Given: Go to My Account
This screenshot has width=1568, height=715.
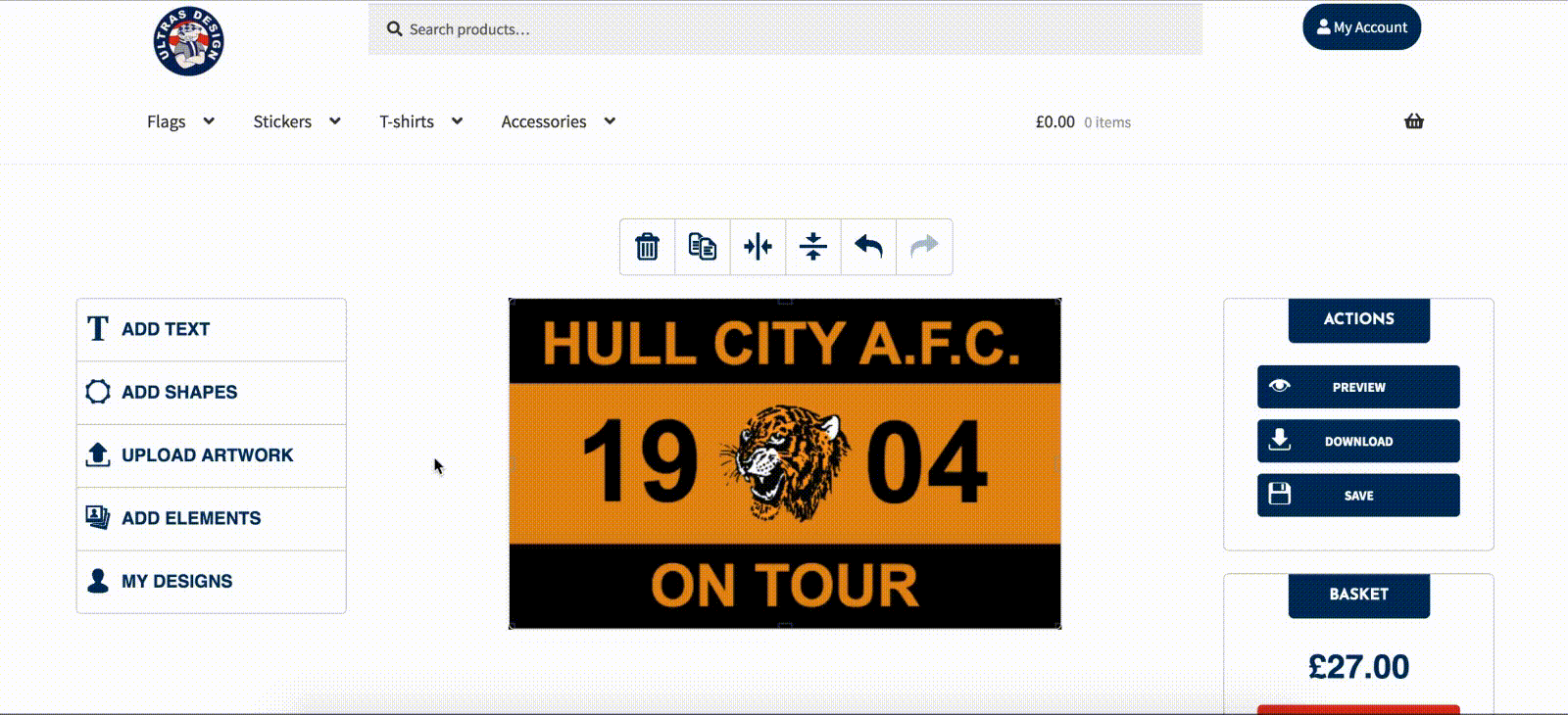Looking at the screenshot, I should pos(1361,27).
